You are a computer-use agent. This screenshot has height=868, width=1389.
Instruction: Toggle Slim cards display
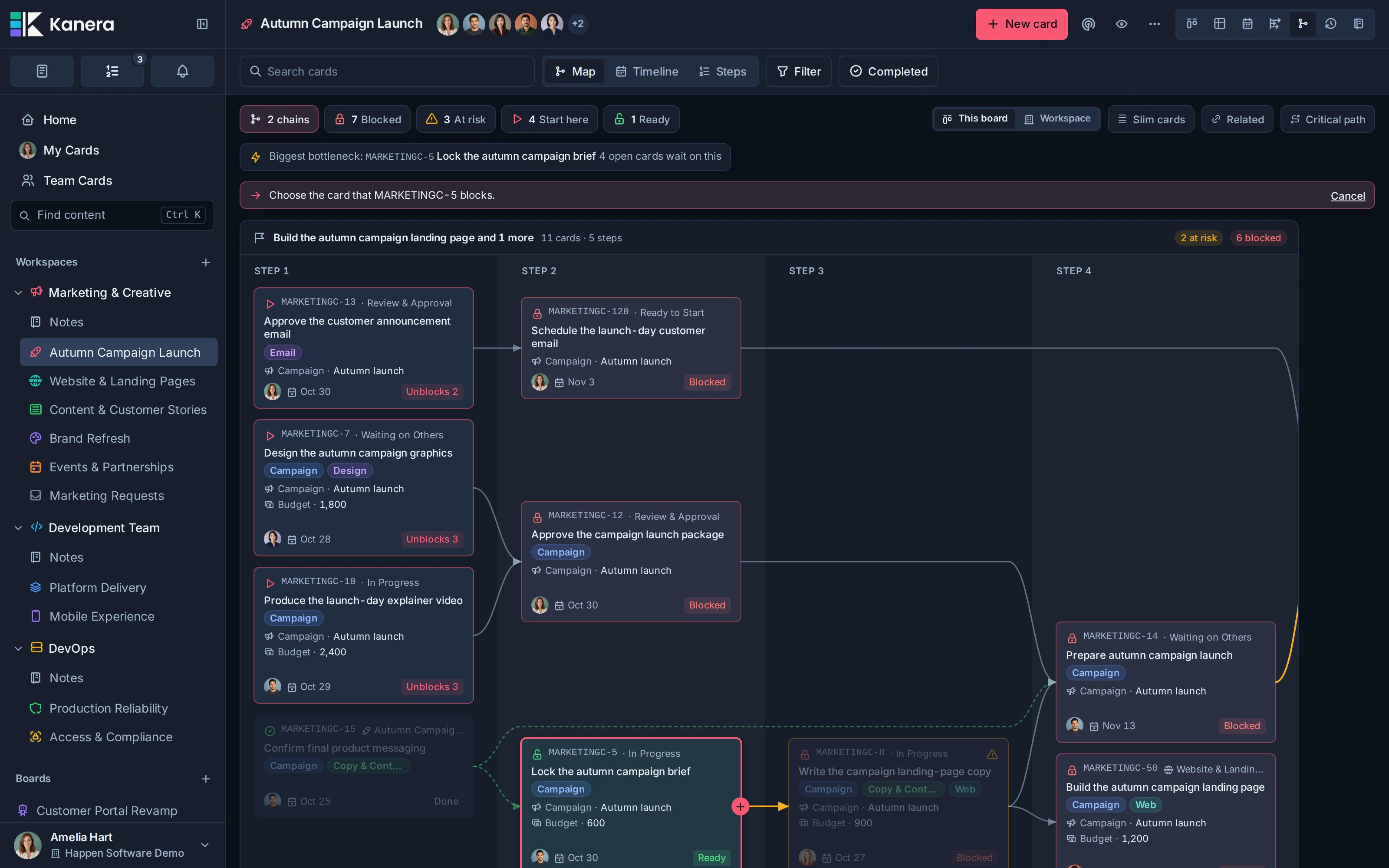(x=1151, y=119)
